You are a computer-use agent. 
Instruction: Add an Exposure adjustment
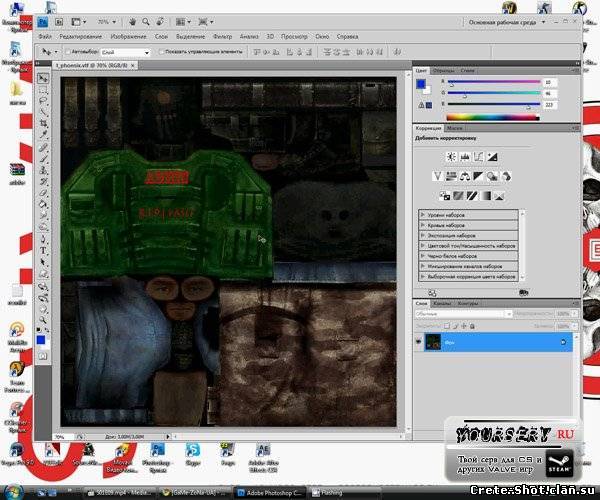[x=492, y=157]
